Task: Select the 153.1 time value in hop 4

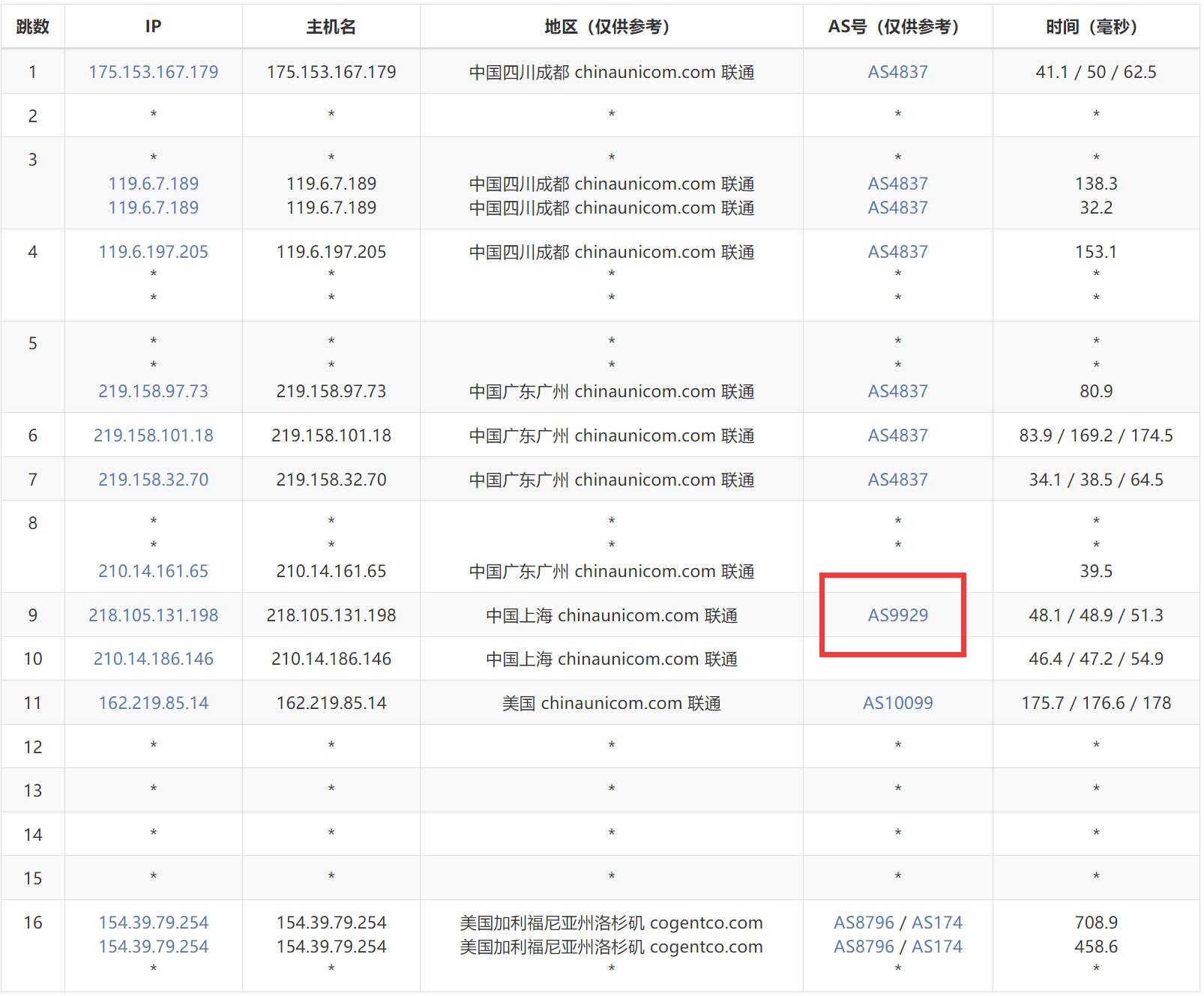Action: 1096,252
